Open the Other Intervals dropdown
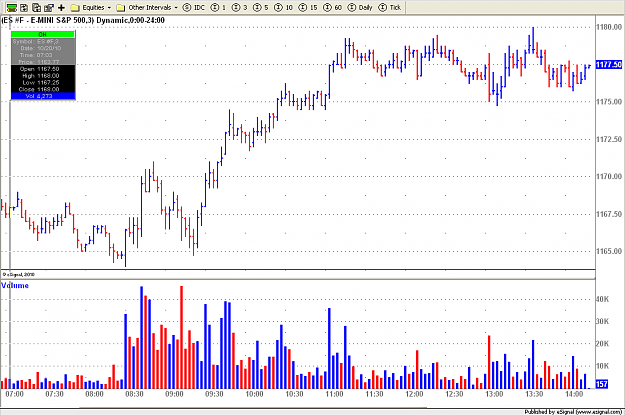The image size is (625, 416). point(147,7)
